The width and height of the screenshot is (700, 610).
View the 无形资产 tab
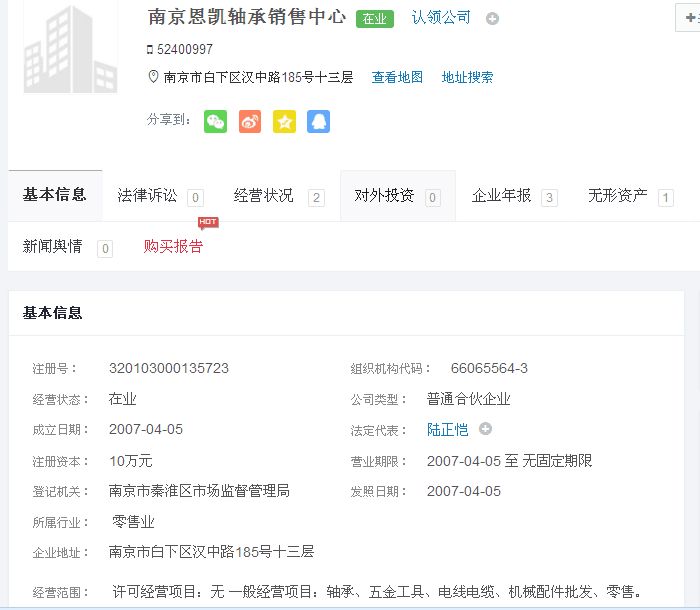[618, 196]
